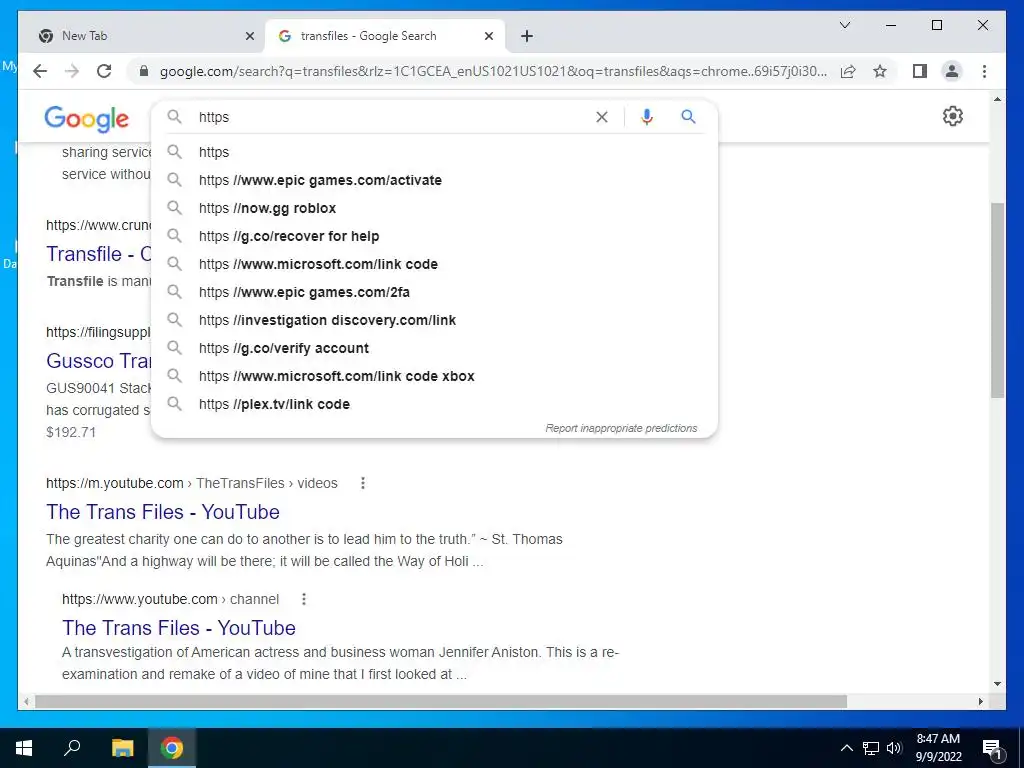Viewport: 1024px width, 768px height.
Task: Go back to the previous page
Action: coord(40,71)
